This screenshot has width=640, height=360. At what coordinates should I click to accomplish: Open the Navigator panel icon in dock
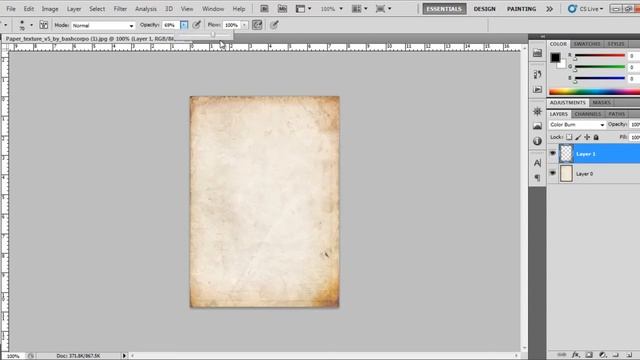[x=538, y=111]
